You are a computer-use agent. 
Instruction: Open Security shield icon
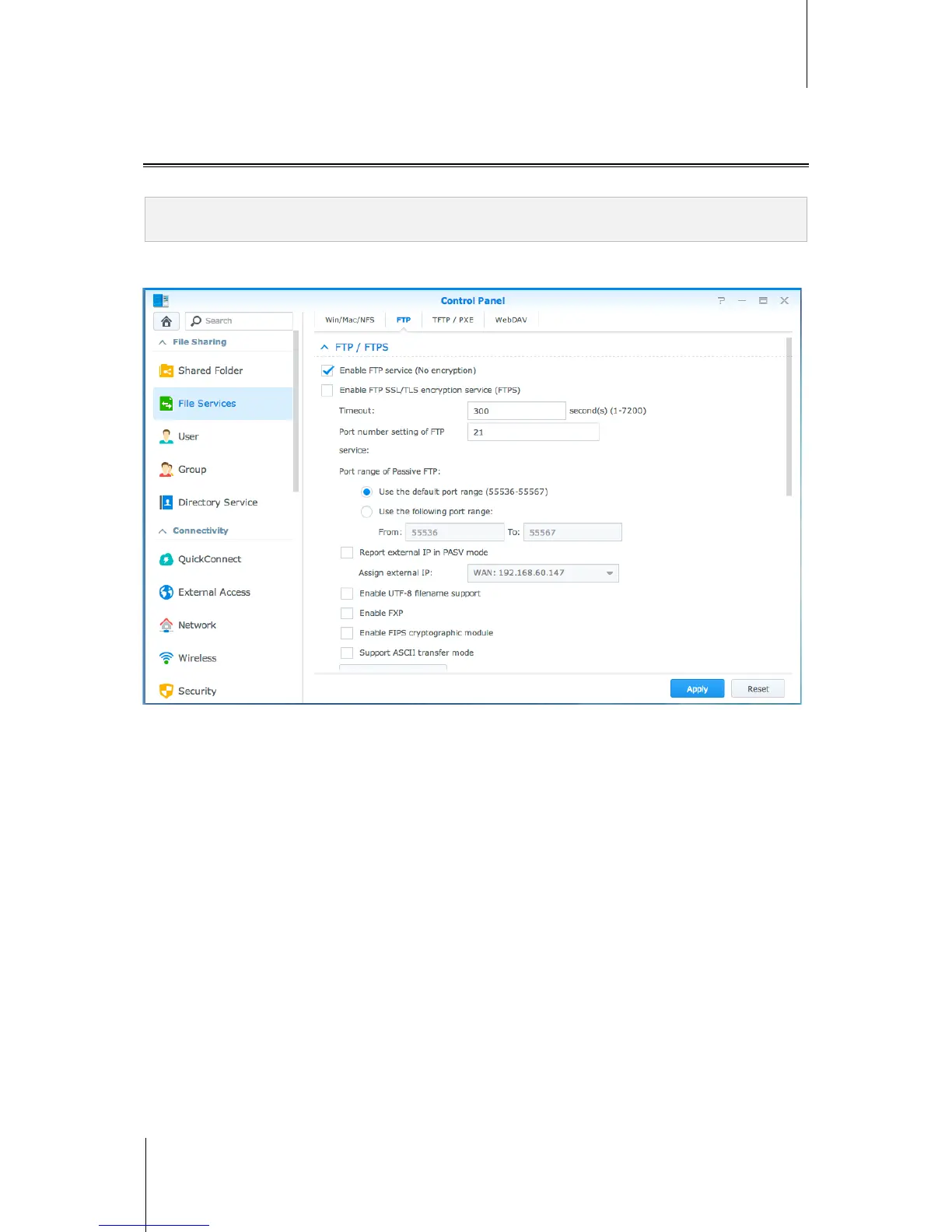(x=166, y=691)
